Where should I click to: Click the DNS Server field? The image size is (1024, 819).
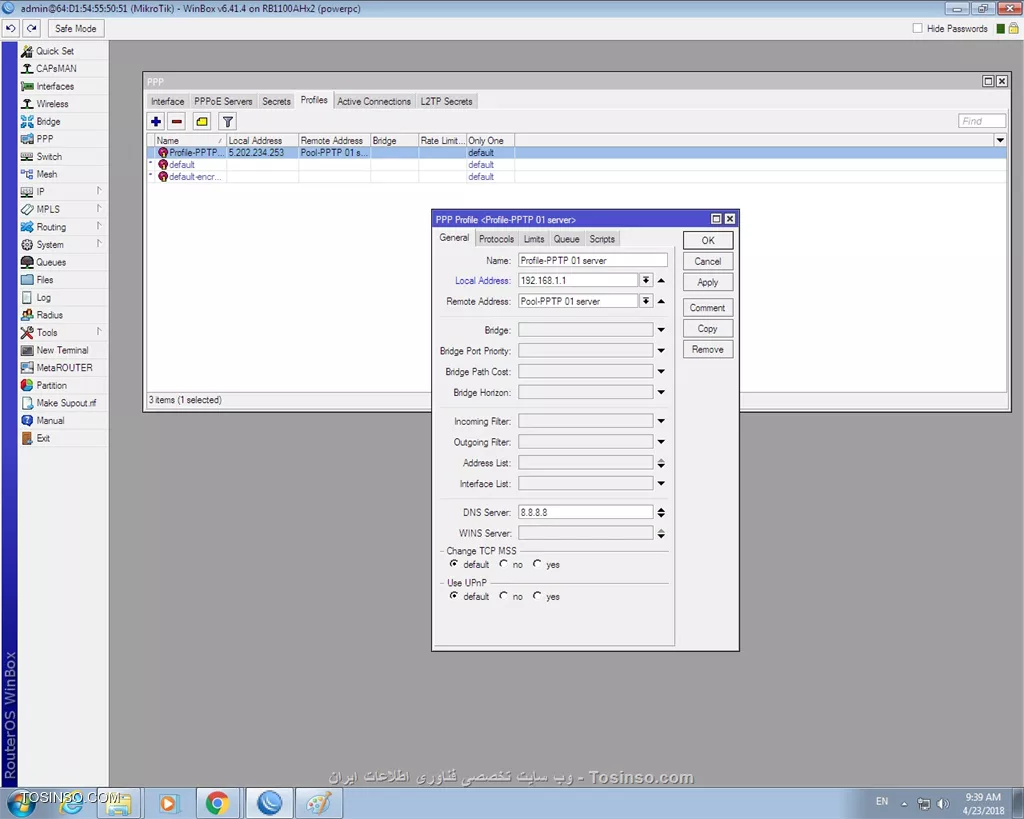(585, 513)
